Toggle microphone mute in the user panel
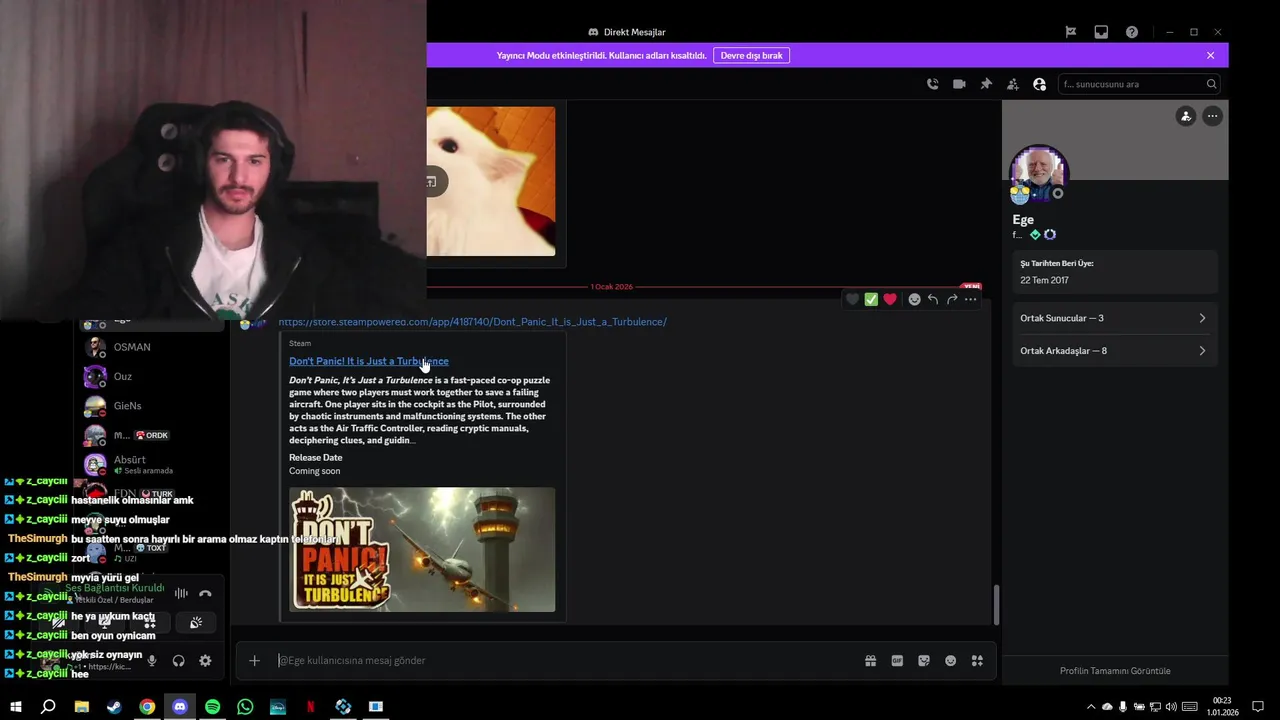The width and height of the screenshot is (1280, 720). [152, 660]
